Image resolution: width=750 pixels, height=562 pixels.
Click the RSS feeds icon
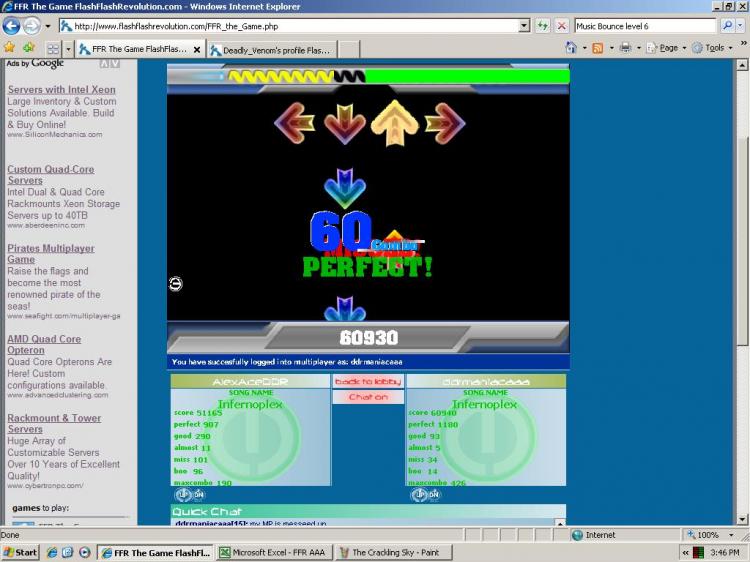pyautogui.click(x=598, y=48)
